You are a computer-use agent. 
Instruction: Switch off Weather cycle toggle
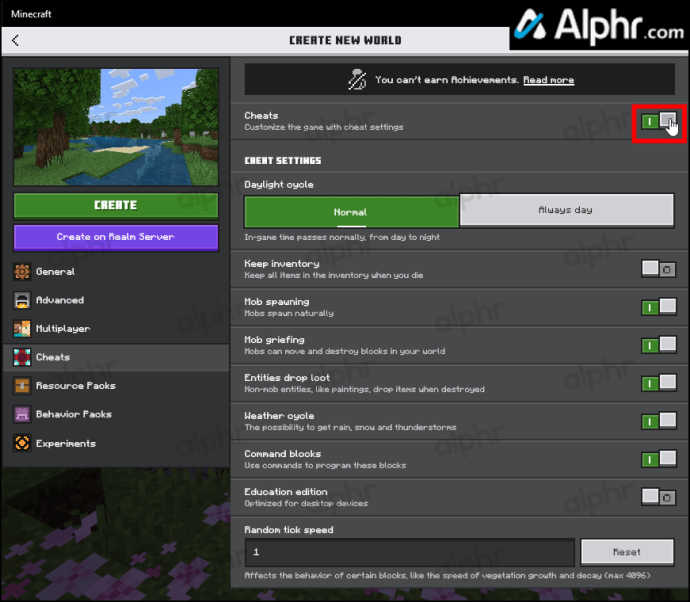(x=659, y=421)
